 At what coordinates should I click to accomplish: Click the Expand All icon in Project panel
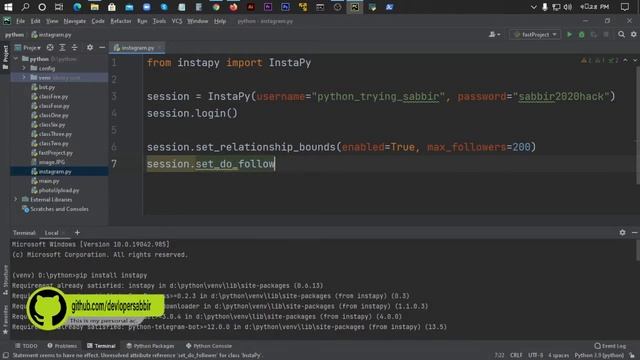[62, 48]
